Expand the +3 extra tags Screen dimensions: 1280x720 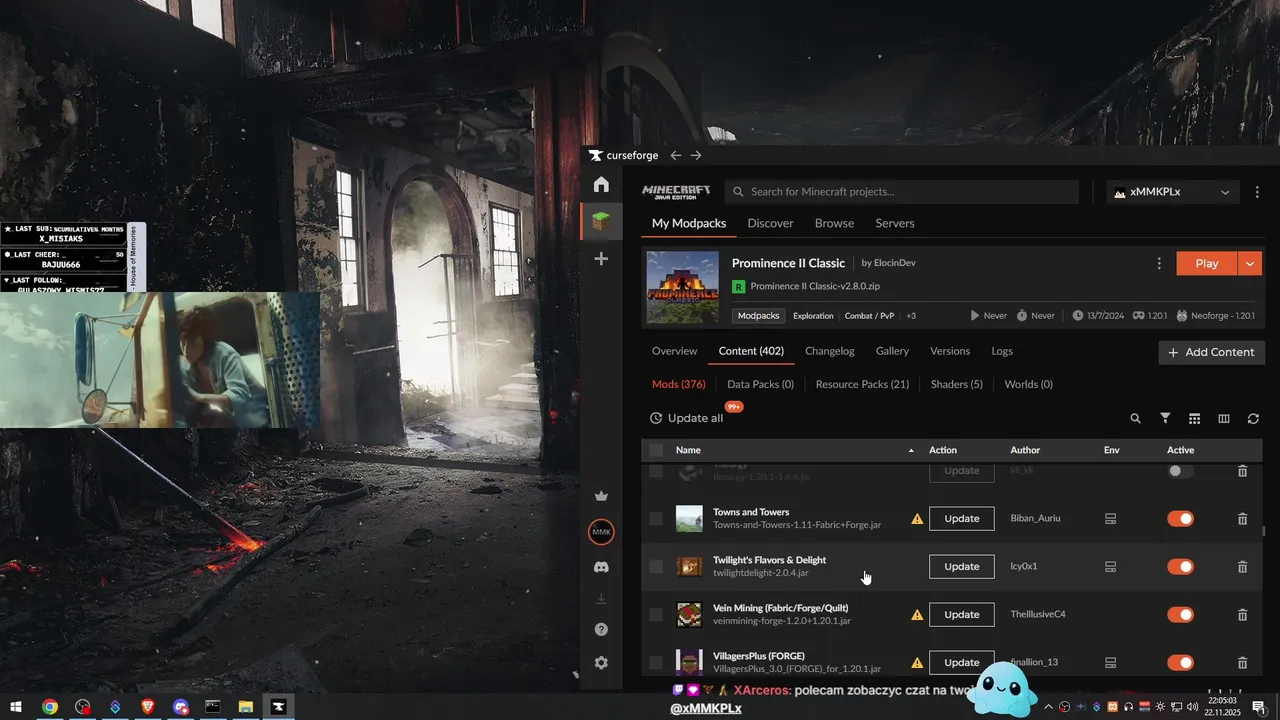[911, 316]
